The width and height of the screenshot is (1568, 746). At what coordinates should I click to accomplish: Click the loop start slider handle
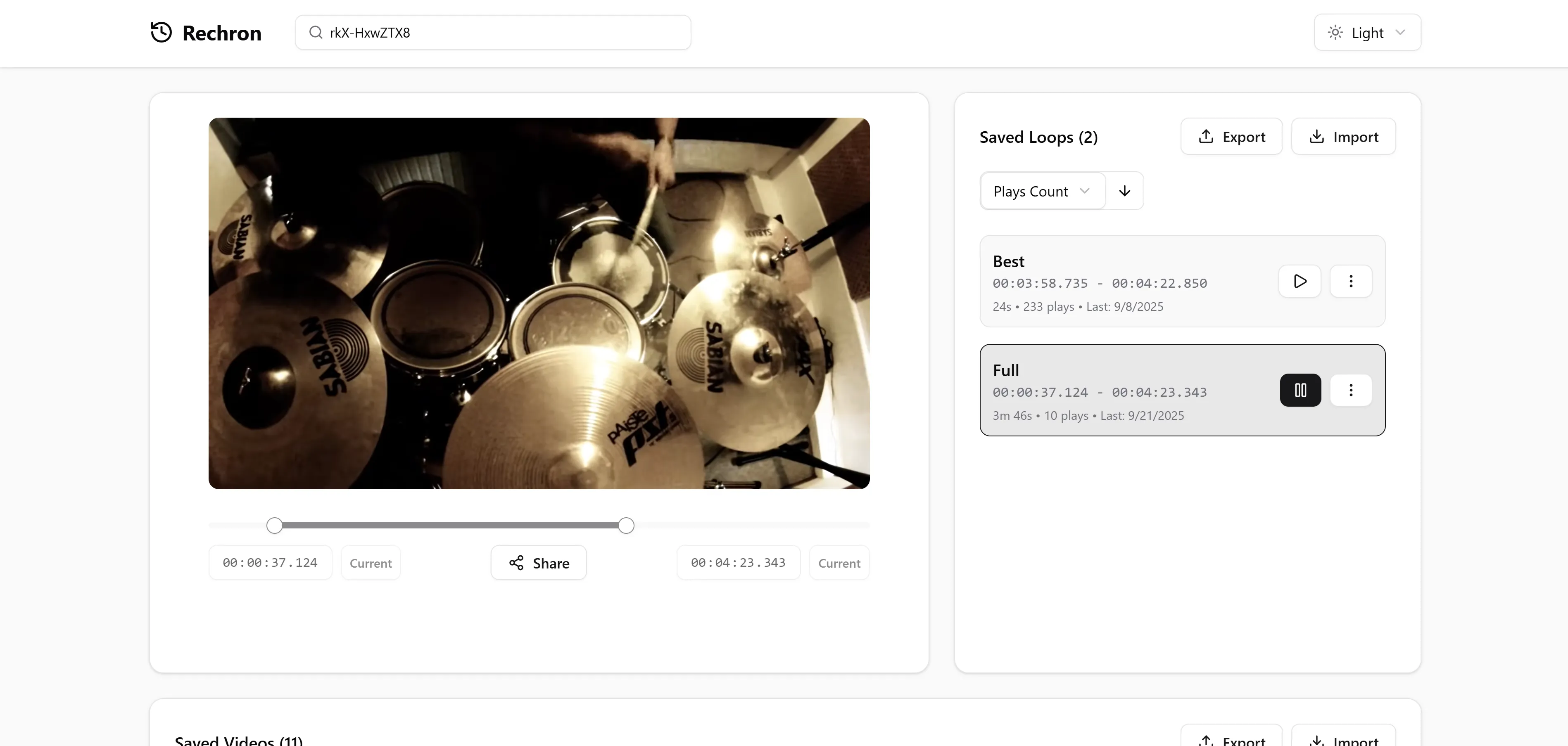(275, 526)
